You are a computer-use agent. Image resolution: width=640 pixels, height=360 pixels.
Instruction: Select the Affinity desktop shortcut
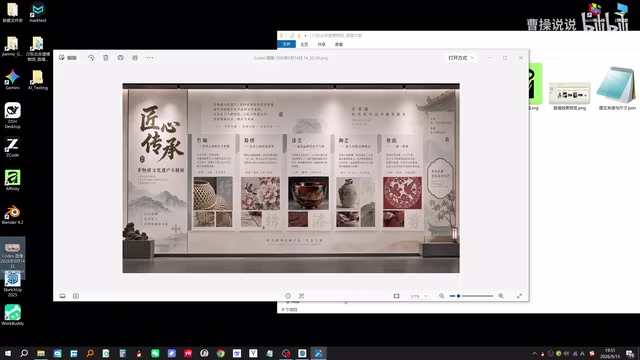[x=12, y=180]
